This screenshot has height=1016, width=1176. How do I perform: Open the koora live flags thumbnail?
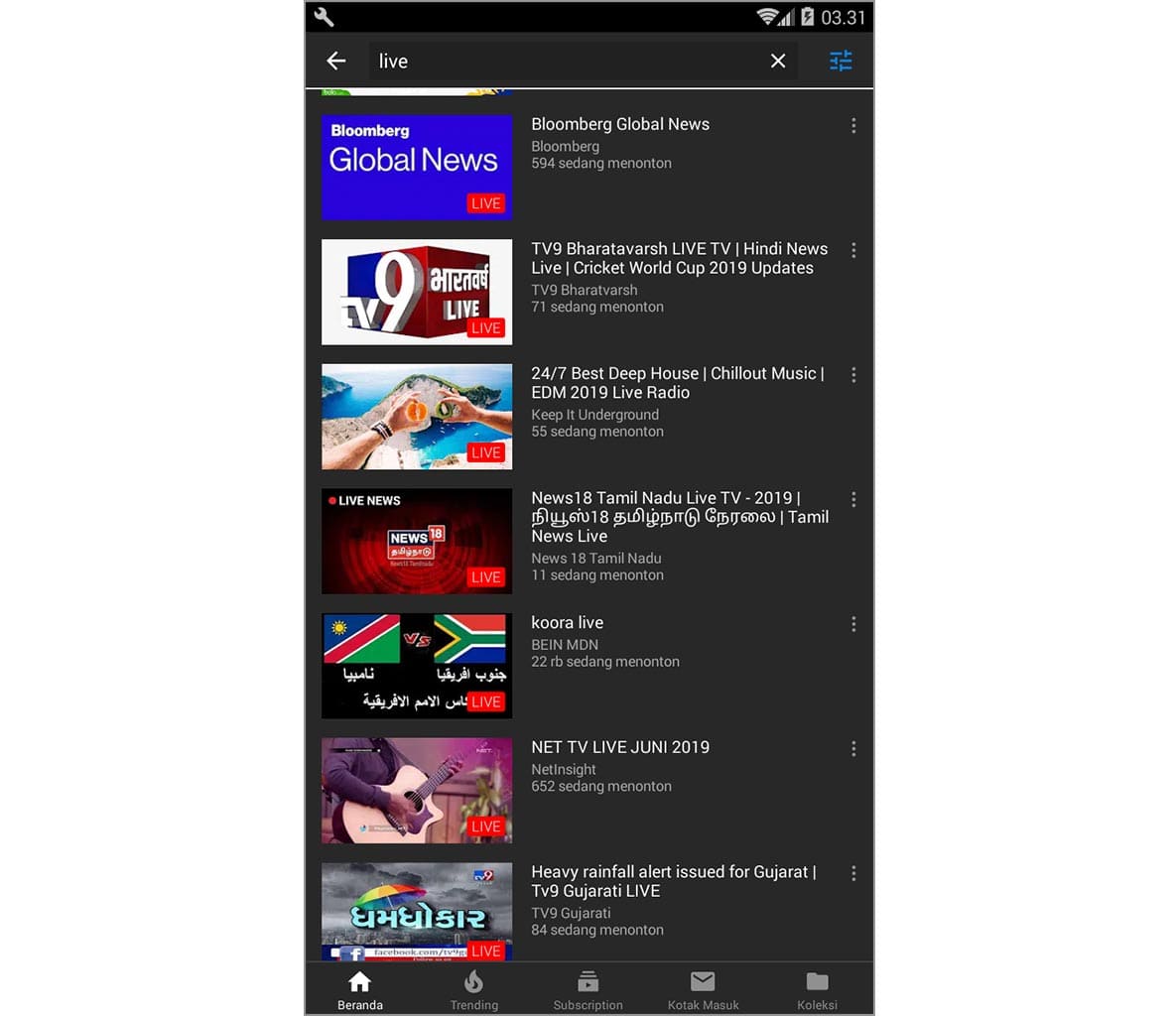[x=417, y=666]
